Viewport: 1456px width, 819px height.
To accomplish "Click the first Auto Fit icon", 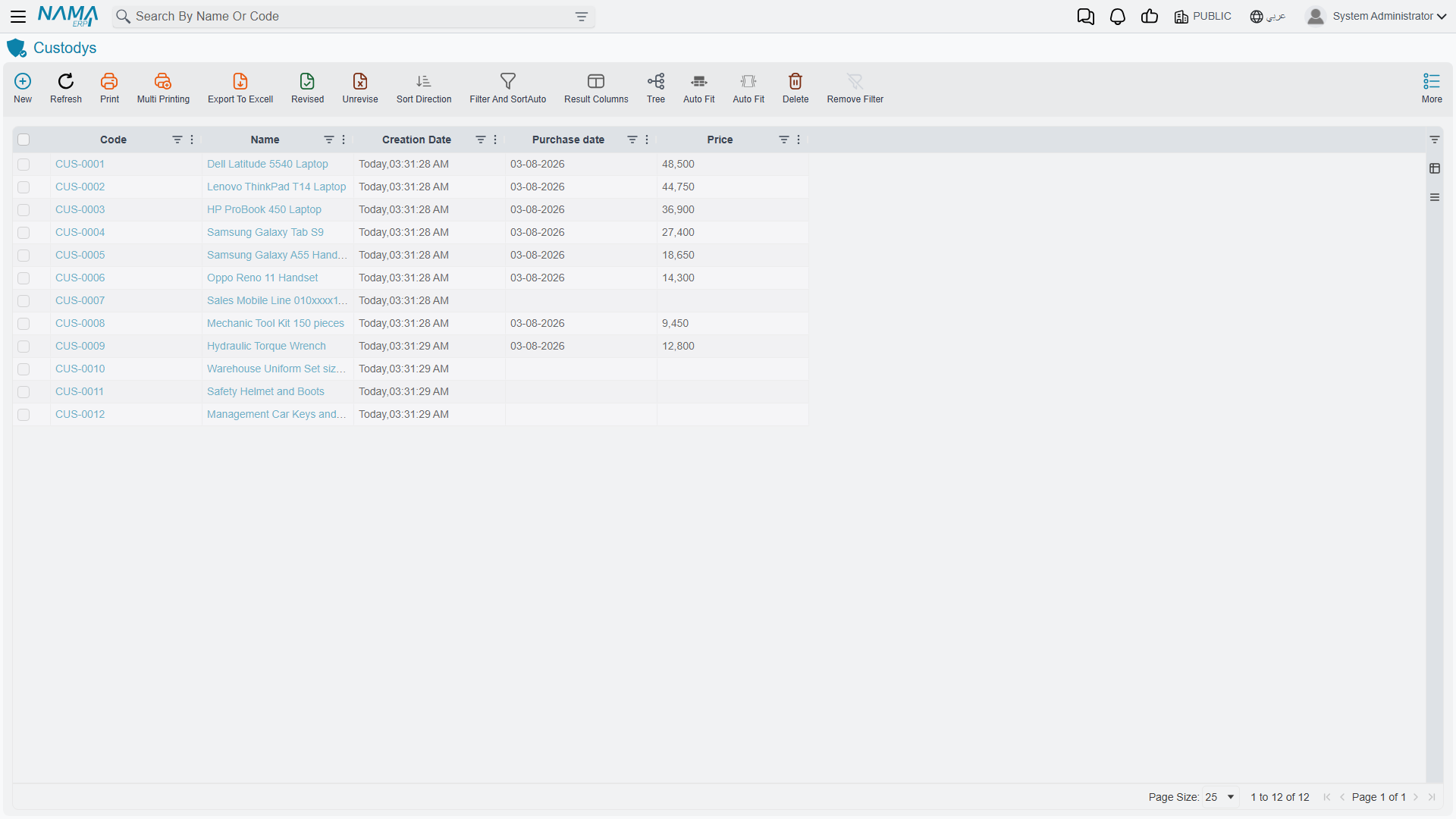I will [699, 81].
